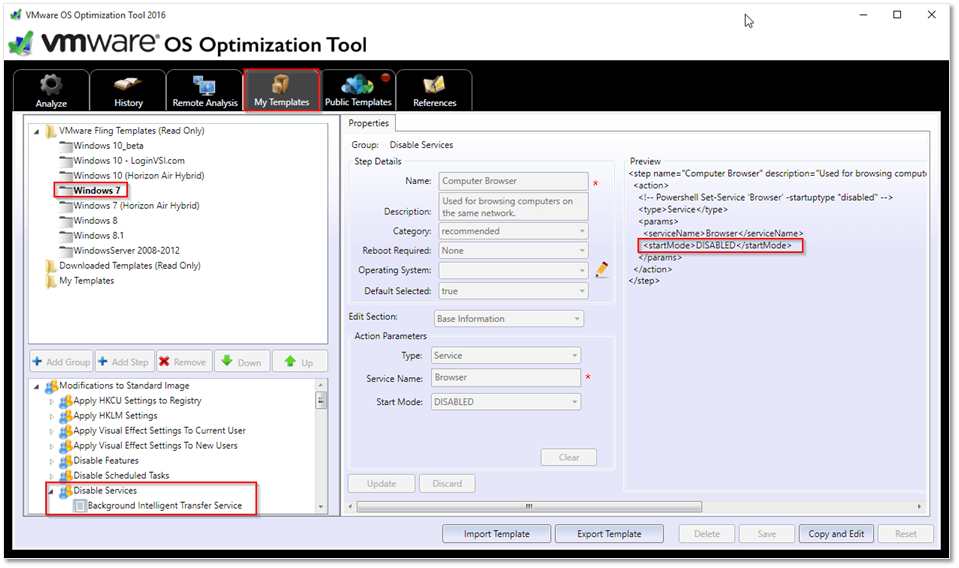959x568 pixels.
Task: Open the Analyze tab with gear icon
Action: 51,90
